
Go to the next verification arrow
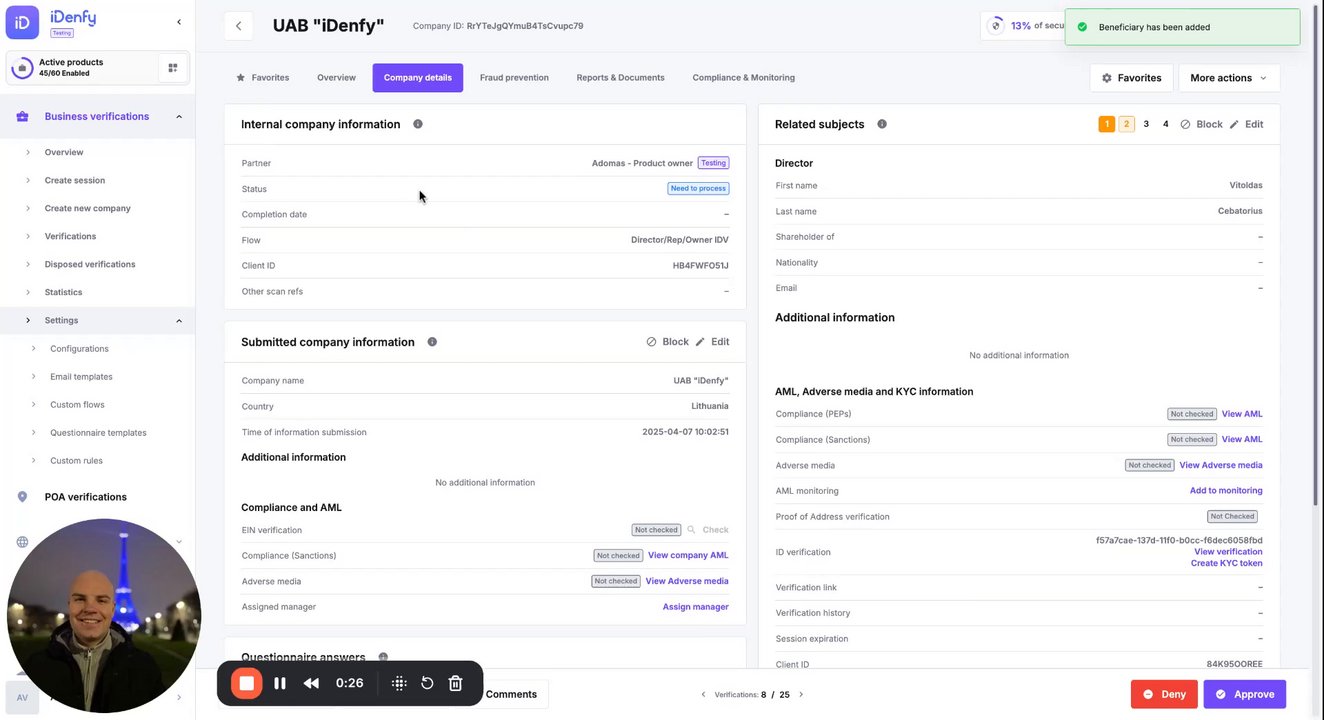click(x=801, y=694)
